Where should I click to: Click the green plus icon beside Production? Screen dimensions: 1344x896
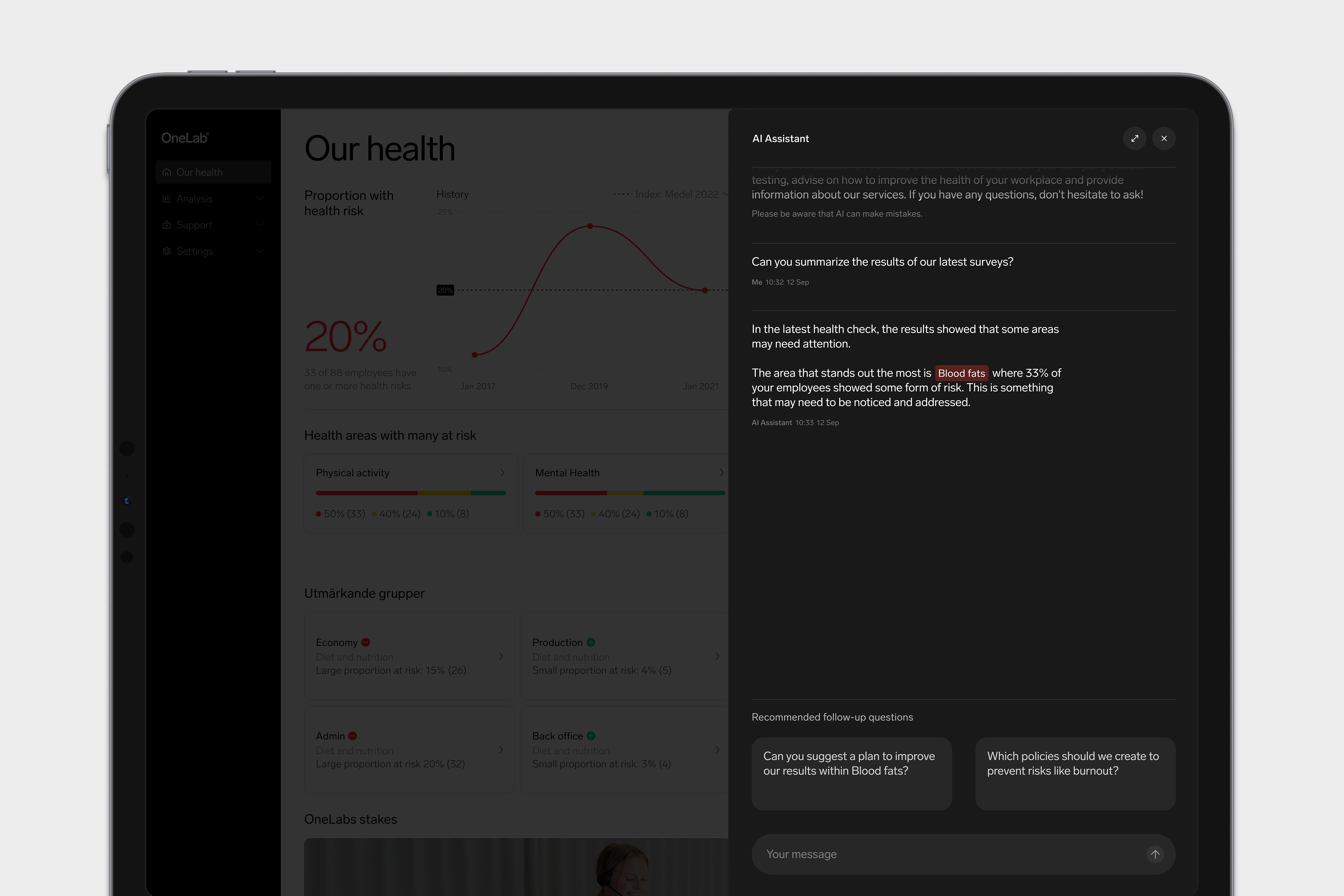[x=591, y=642]
